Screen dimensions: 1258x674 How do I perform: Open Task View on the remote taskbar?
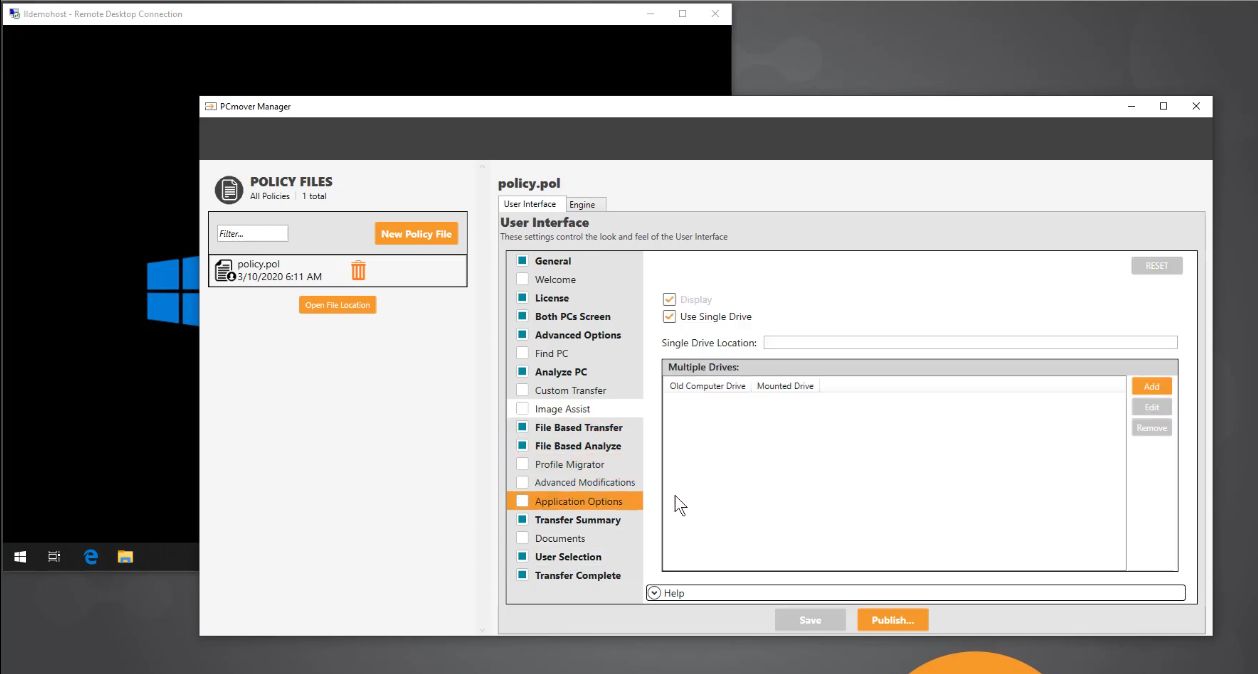point(54,557)
